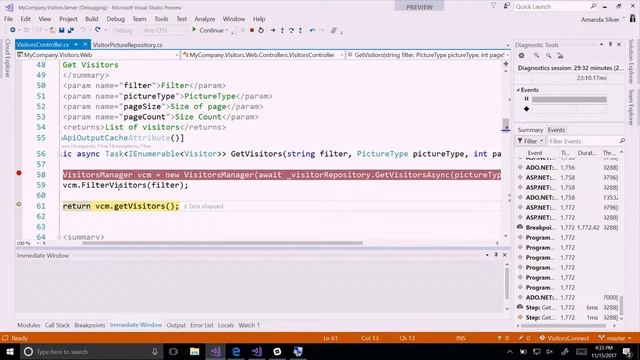
Task: Open the Cloud Explorer side tab
Action: point(7,58)
